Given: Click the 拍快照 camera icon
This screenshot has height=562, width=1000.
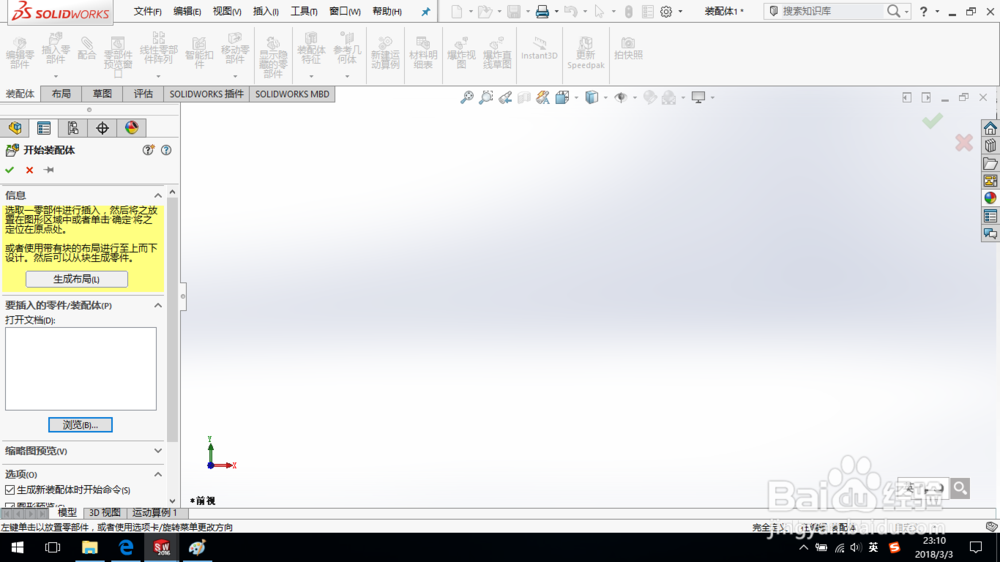Looking at the screenshot, I should (x=628, y=48).
